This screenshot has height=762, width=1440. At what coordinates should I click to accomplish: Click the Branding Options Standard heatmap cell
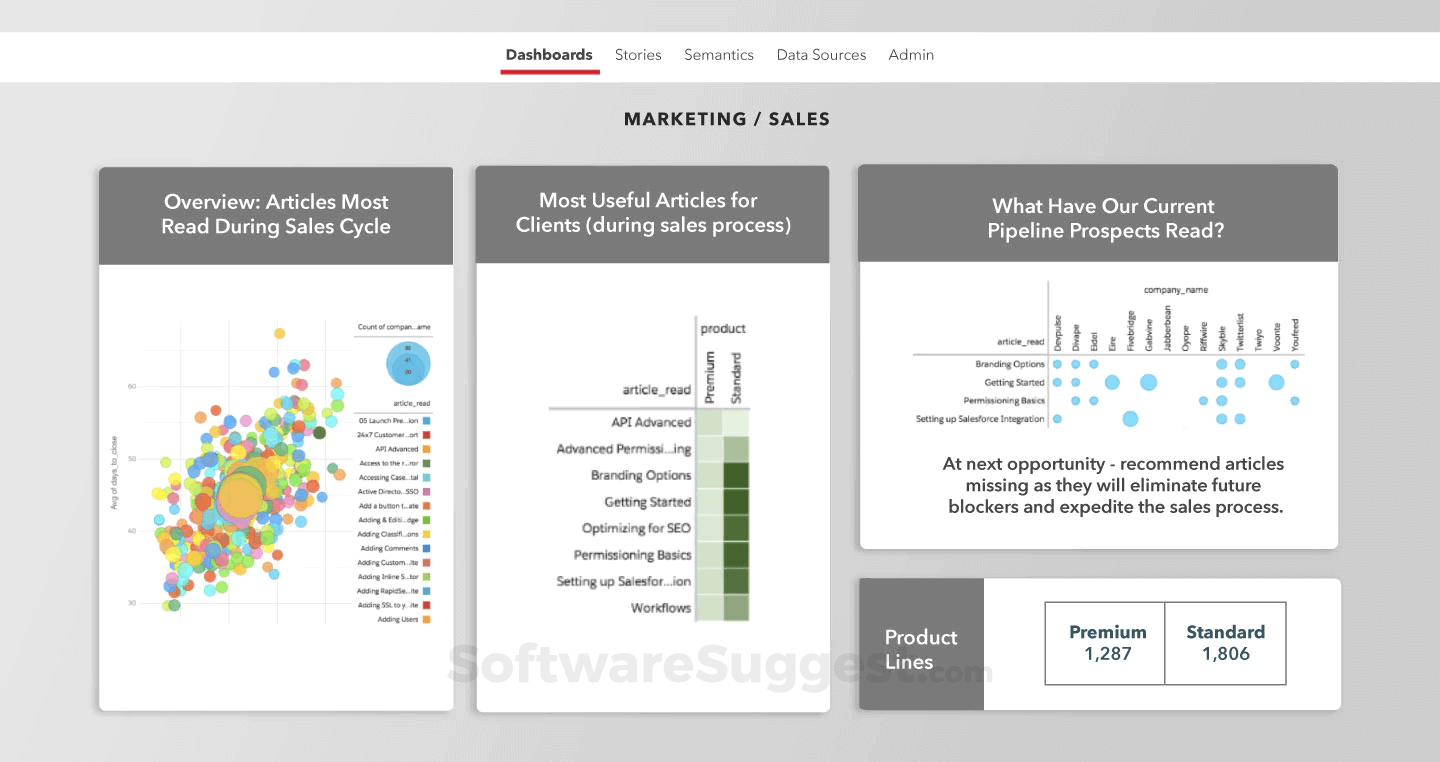[x=736, y=475]
